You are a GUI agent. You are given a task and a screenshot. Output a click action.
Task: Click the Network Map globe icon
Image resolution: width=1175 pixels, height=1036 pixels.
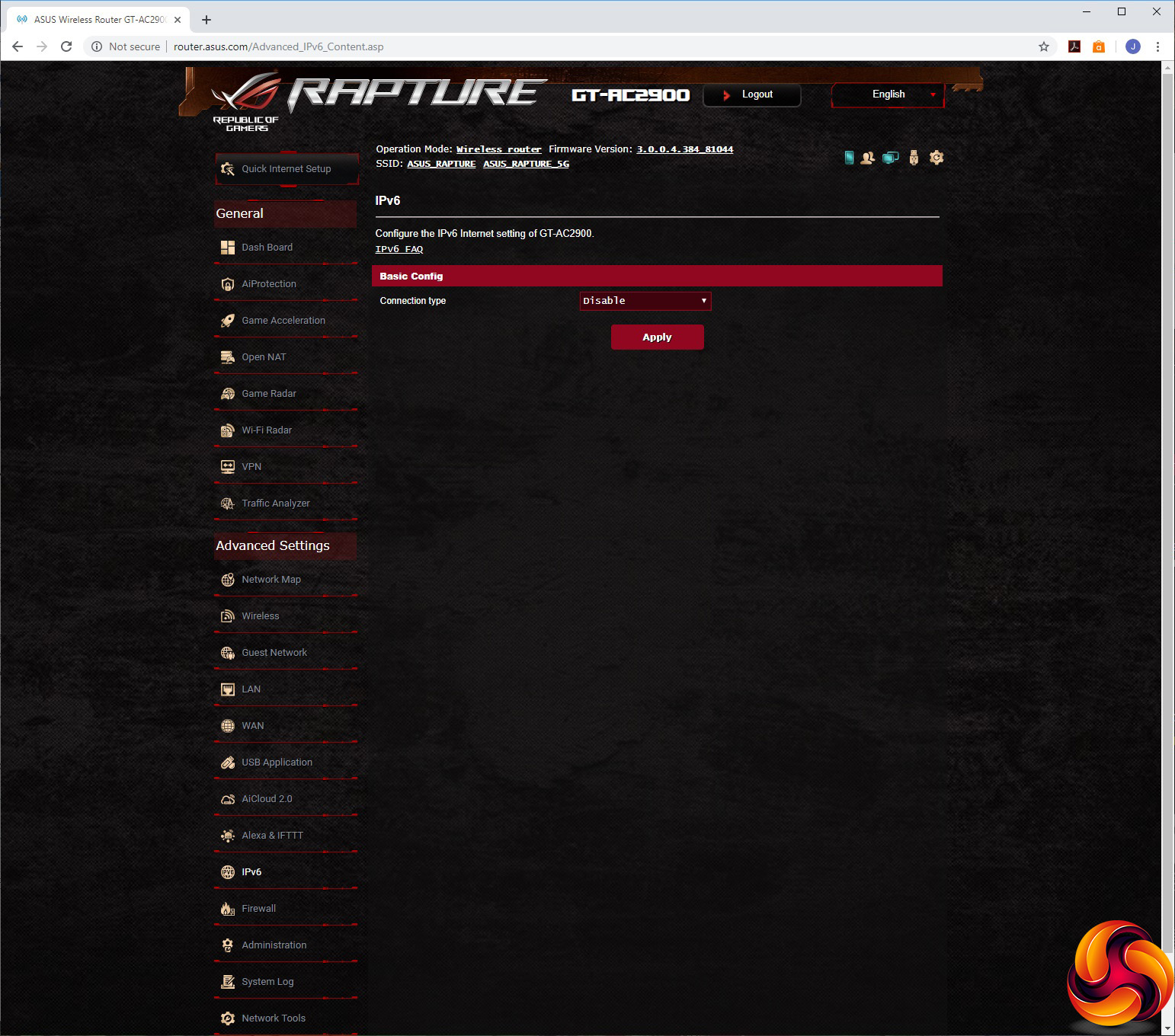coord(227,580)
